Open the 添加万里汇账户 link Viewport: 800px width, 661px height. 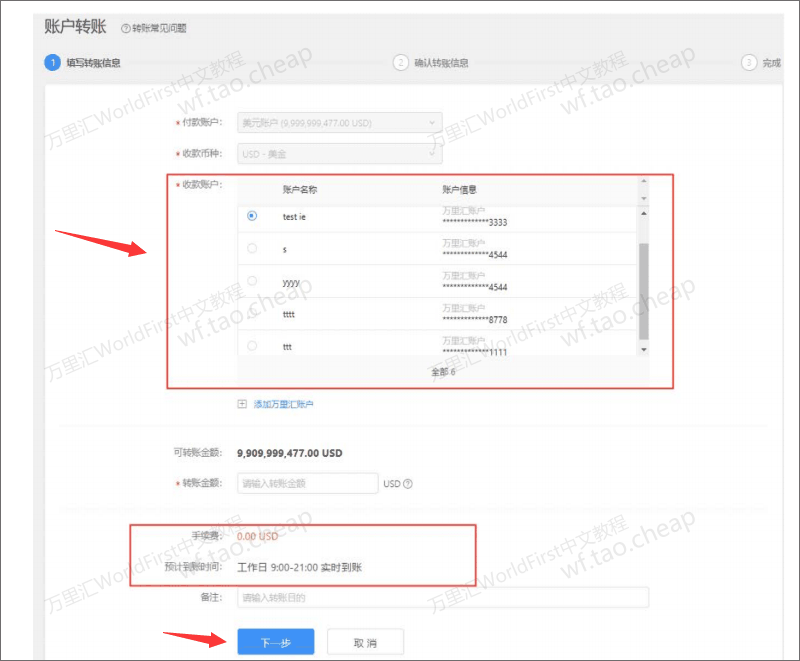(284, 404)
